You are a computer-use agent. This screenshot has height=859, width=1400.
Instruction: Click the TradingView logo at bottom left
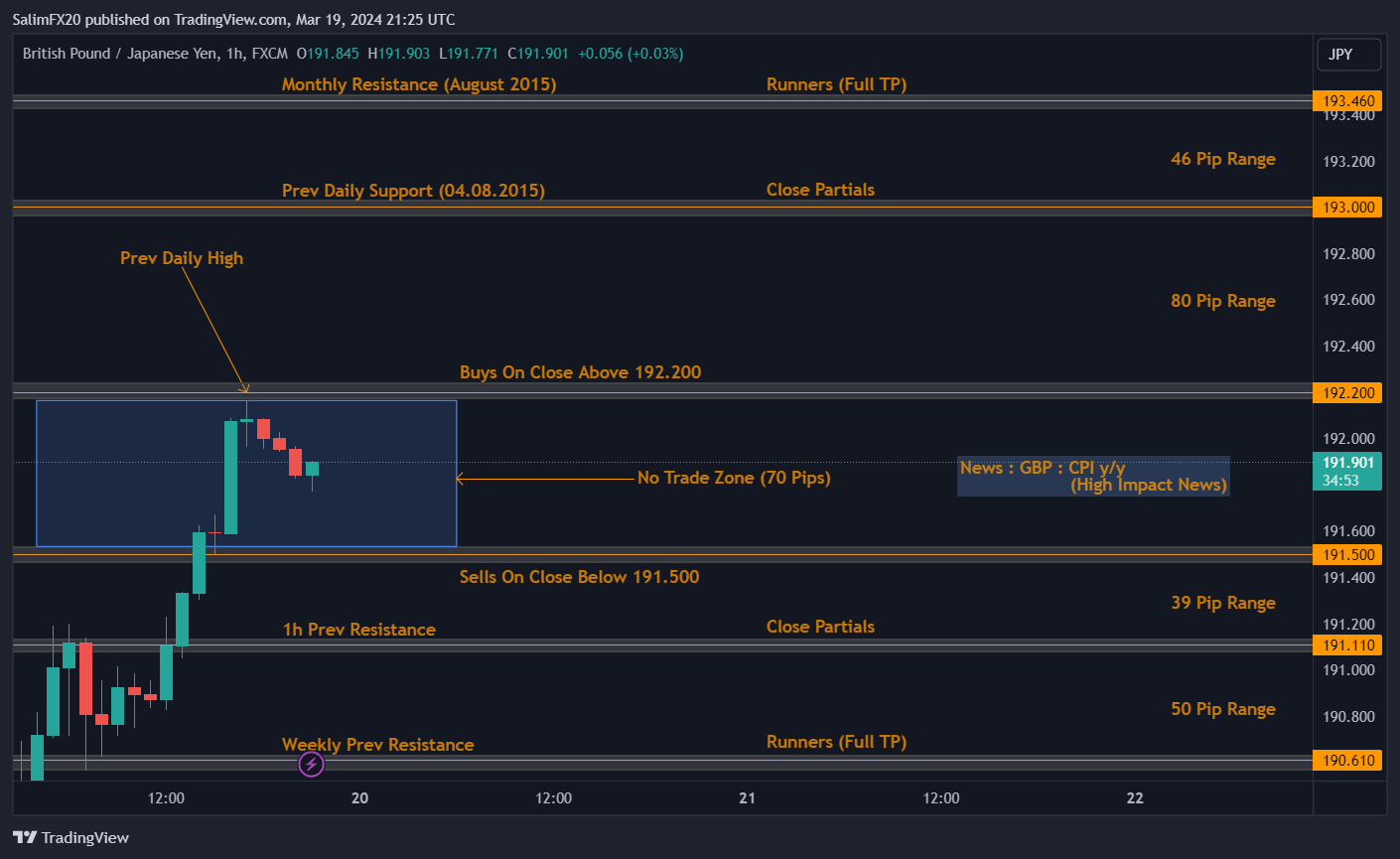[x=70, y=837]
